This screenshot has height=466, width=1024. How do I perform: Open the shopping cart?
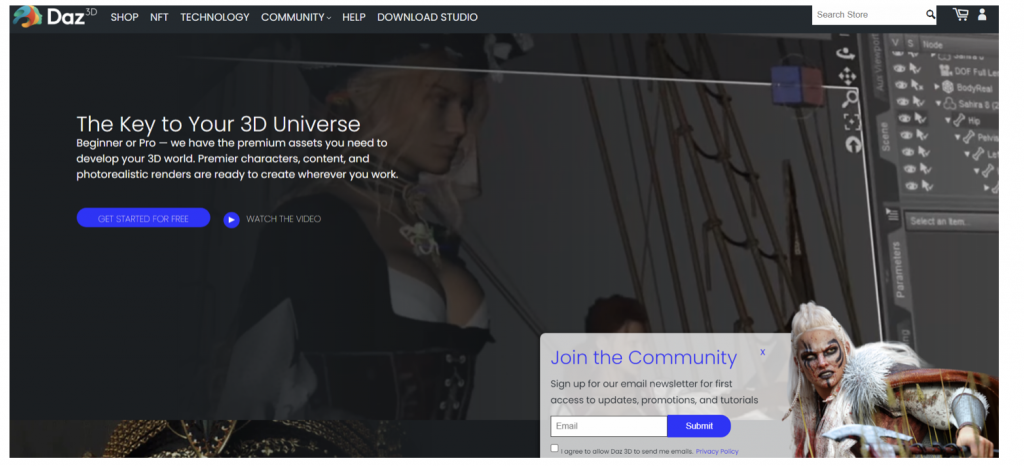(960, 14)
